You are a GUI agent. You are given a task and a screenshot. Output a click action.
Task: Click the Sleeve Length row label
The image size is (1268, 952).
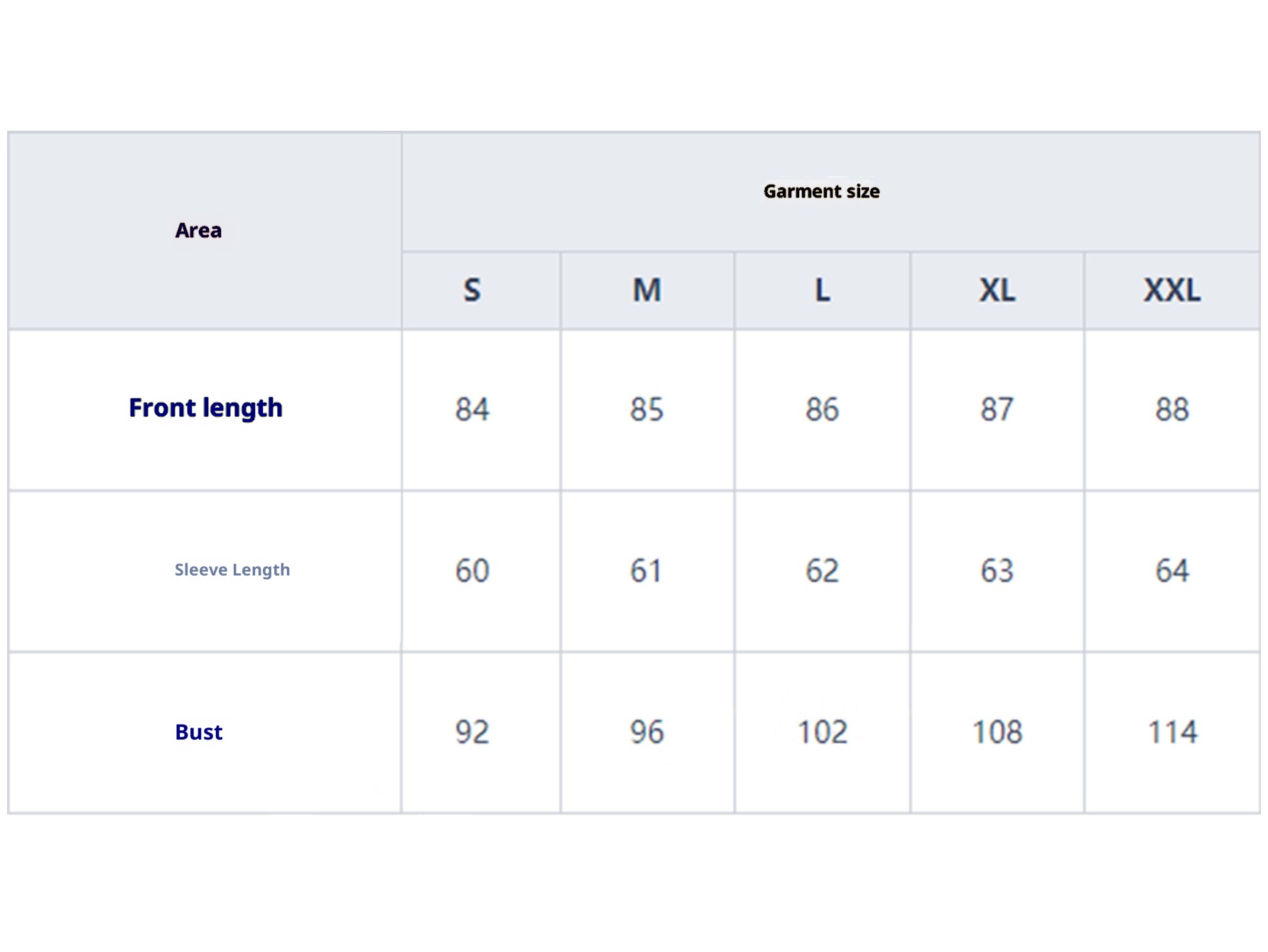232,570
